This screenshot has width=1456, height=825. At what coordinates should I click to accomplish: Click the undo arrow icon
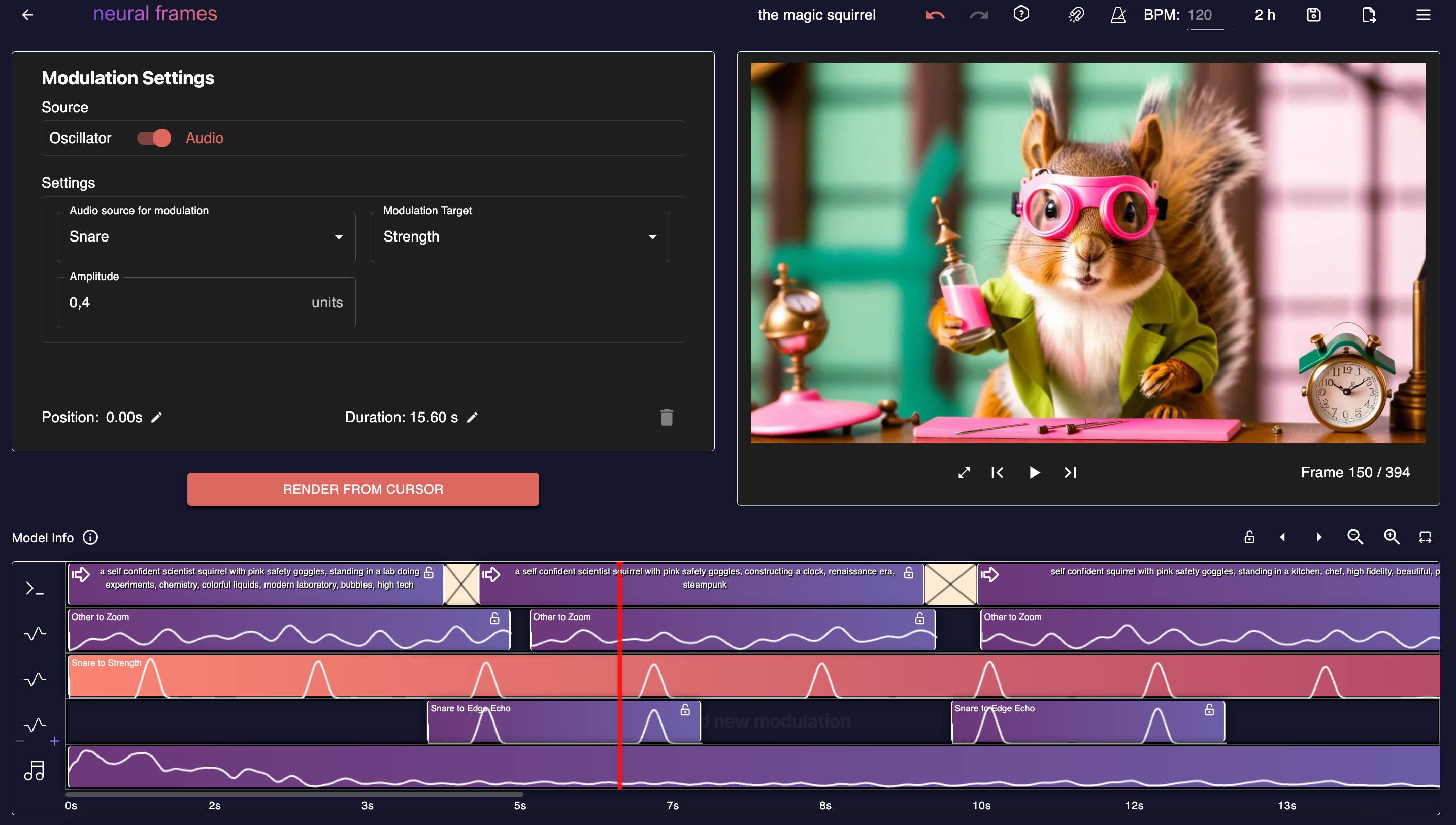935,15
